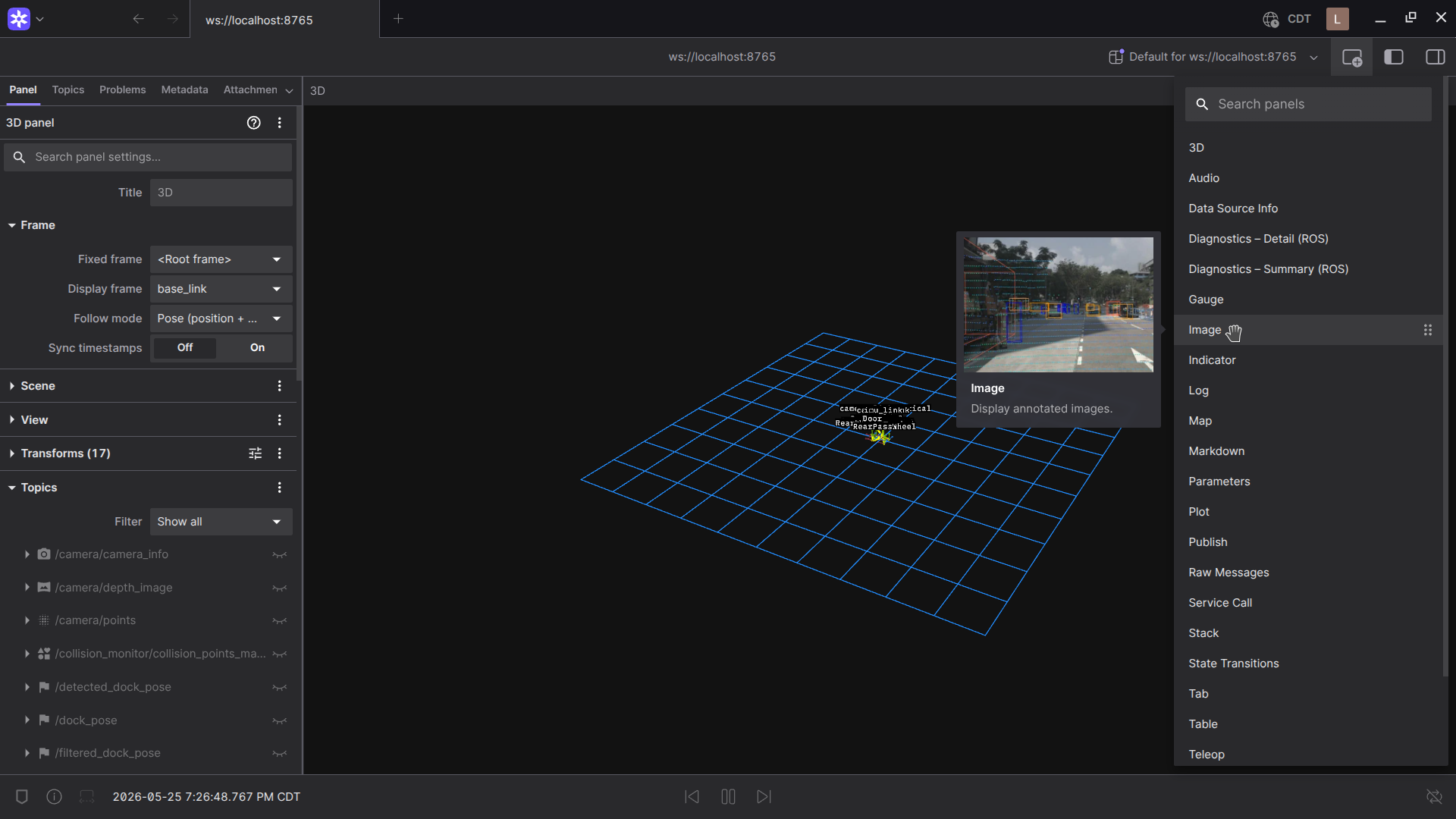
Task: Expand the Scene section
Action: [12, 386]
